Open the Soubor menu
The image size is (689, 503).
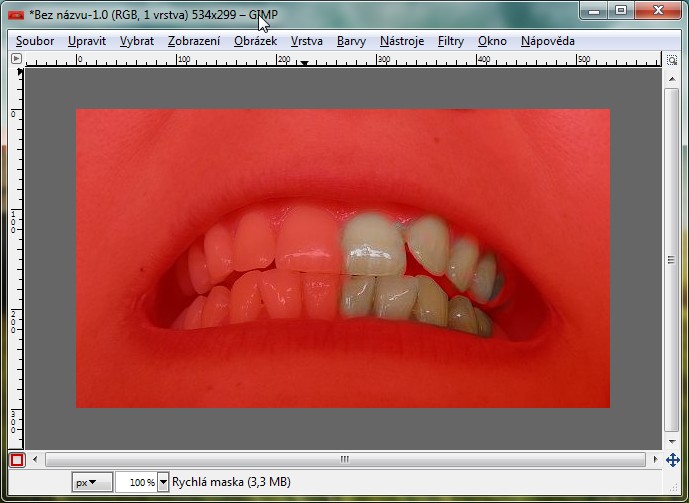pyautogui.click(x=35, y=41)
